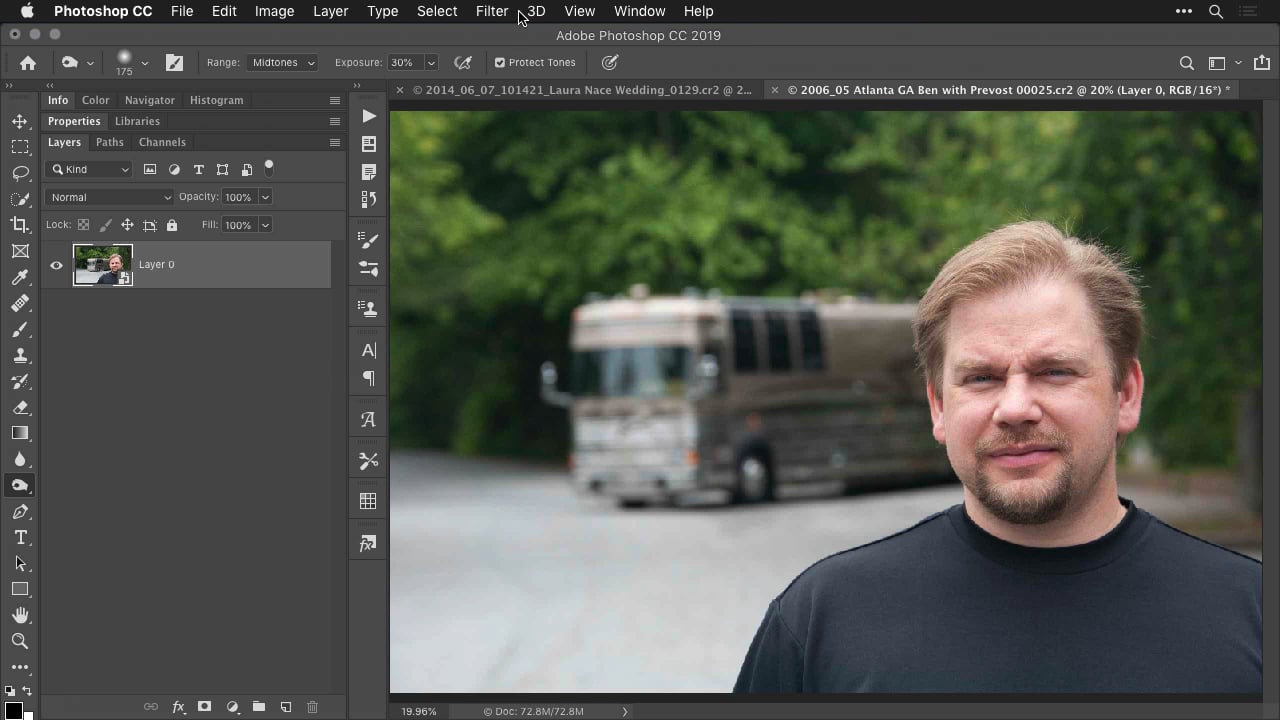Select the History Brush tool

coord(20,381)
